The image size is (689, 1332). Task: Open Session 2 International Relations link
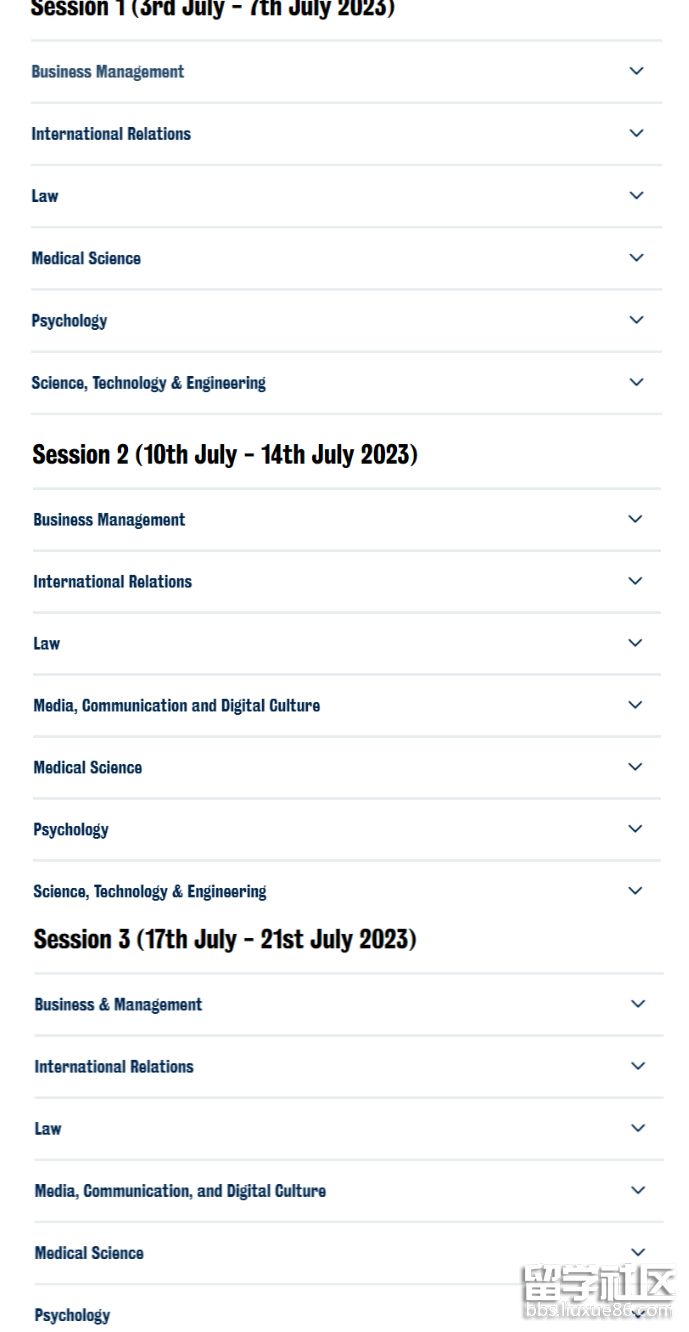point(112,582)
